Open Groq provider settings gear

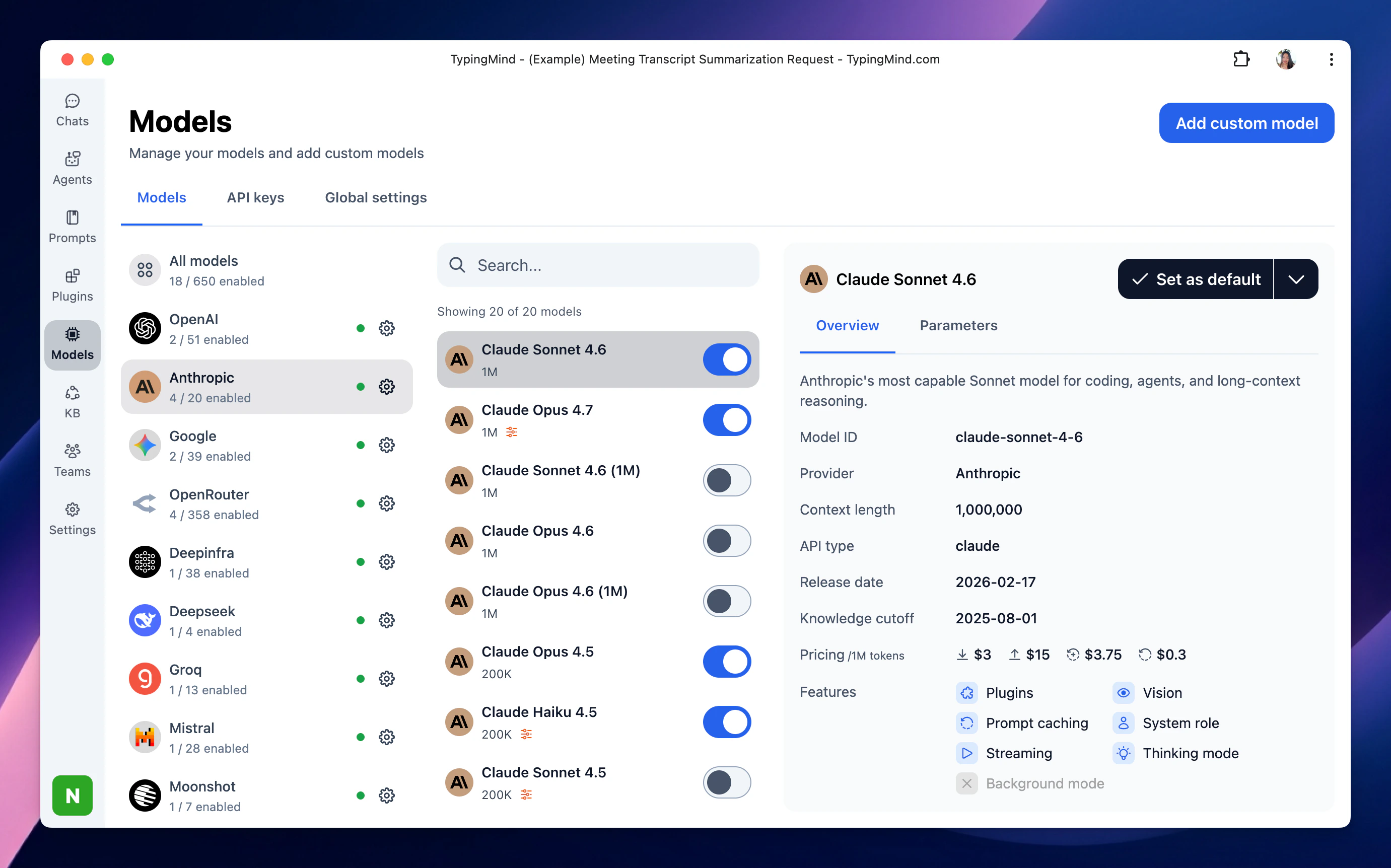[387, 679]
